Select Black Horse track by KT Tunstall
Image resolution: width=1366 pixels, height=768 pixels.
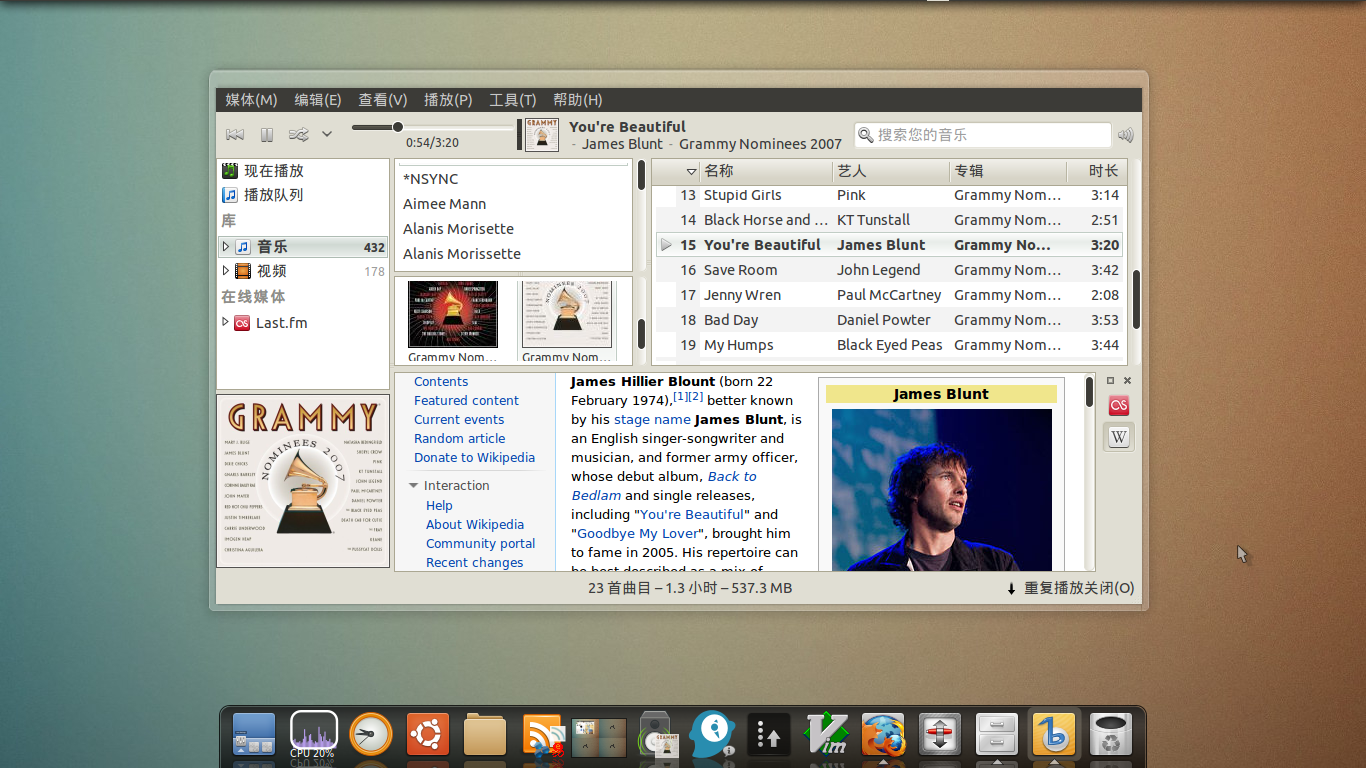click(x=890, y=220)
